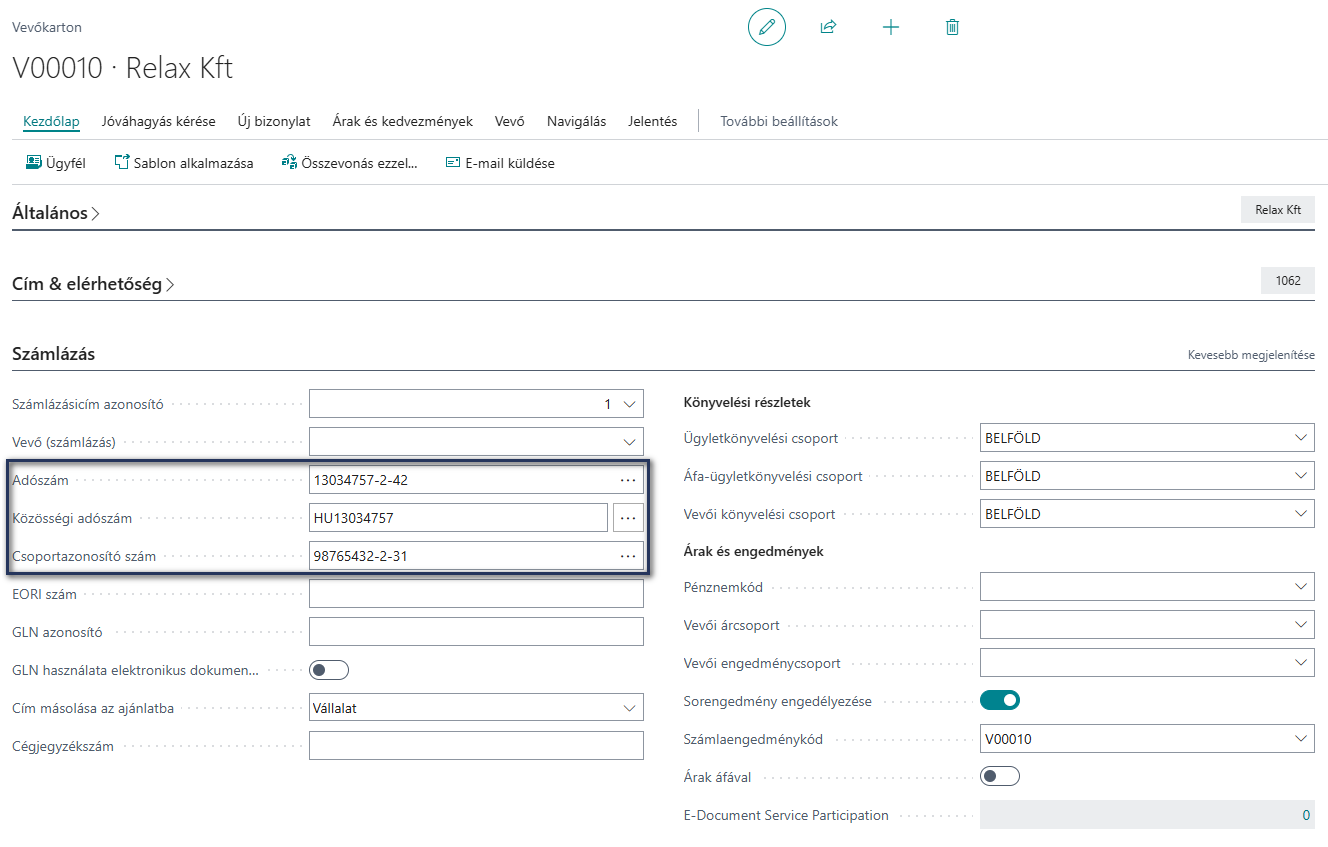Click the share icon at top
Image resolution: width=1328 pixels, height=847 pixels.
coord(828,27)
